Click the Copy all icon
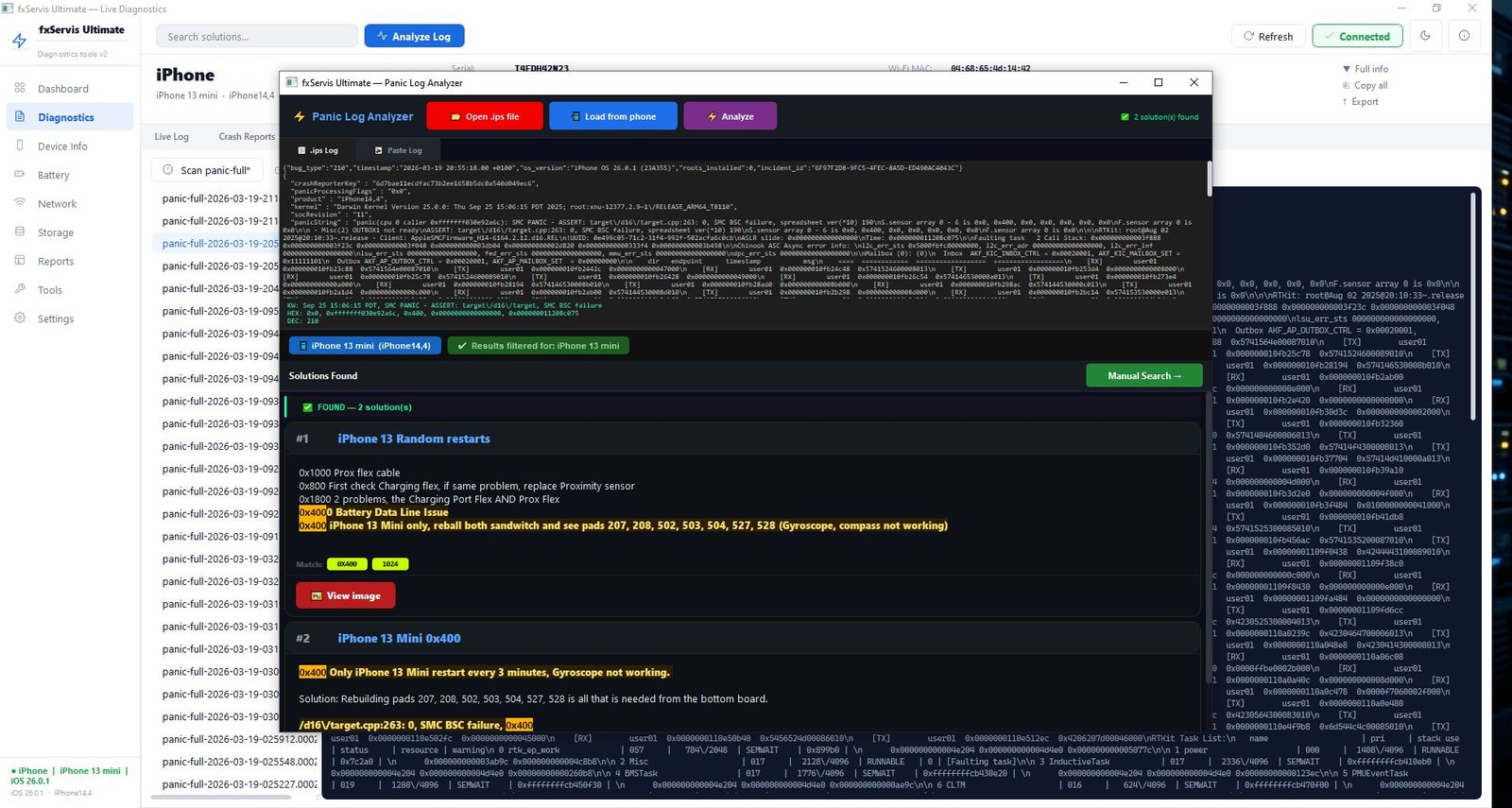 (1346, 85)
